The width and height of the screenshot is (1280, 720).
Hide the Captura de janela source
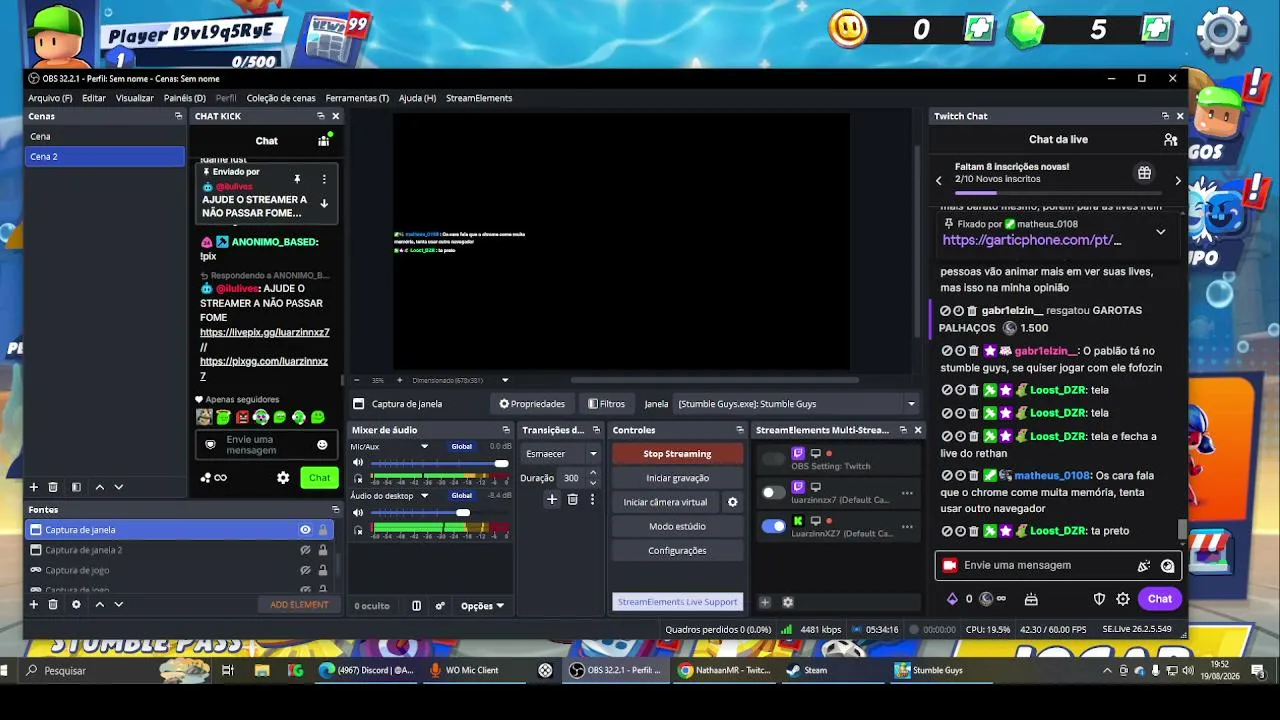pyautogui.click(x=305, y=530)
